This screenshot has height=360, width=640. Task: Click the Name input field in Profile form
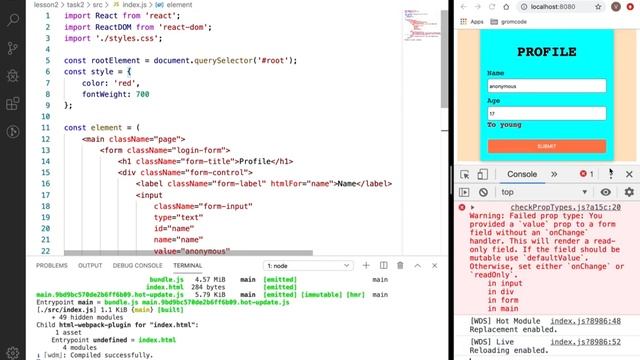[547, 86]
